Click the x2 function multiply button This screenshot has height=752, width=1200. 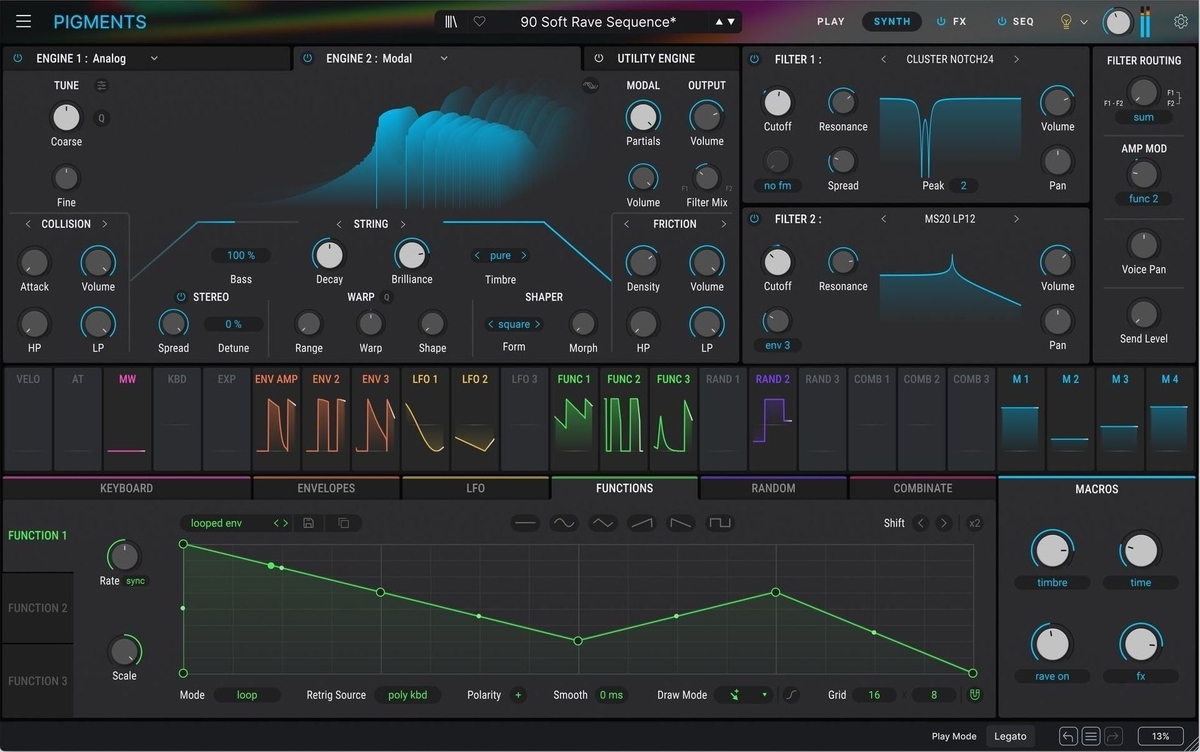pyautogui.click(x=975, y=523)
